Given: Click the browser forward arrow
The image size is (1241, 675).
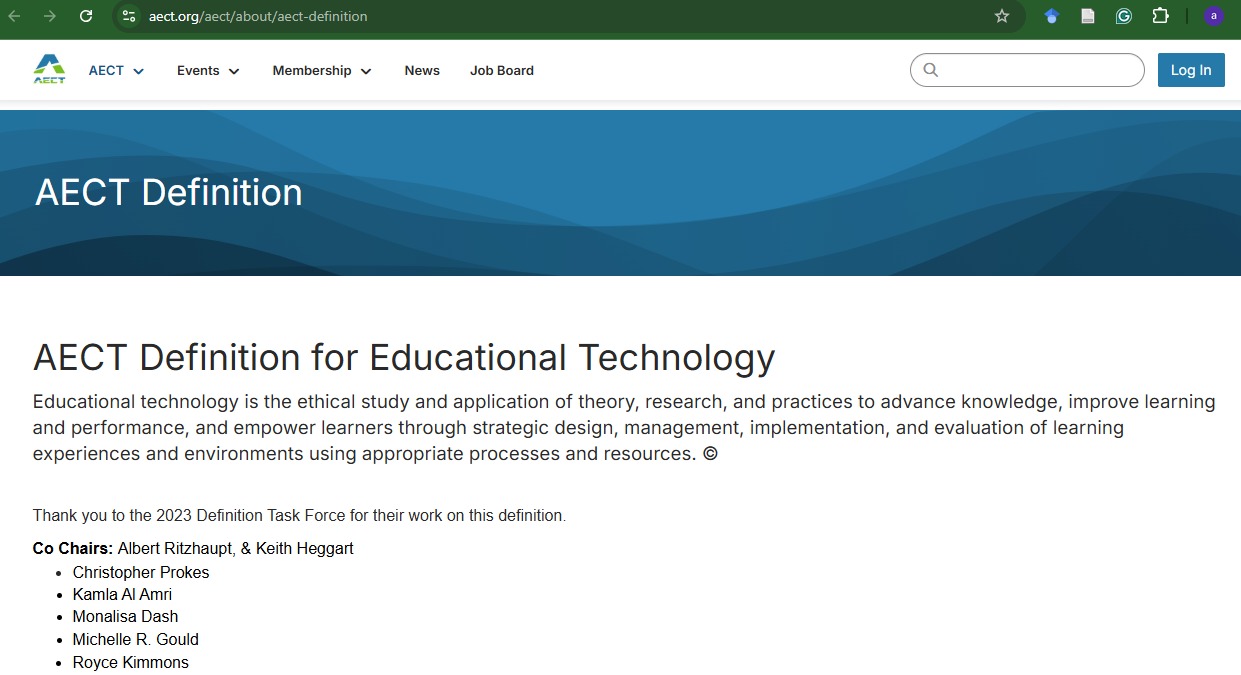Looking at the screenshot, I should tap(50, 16).
